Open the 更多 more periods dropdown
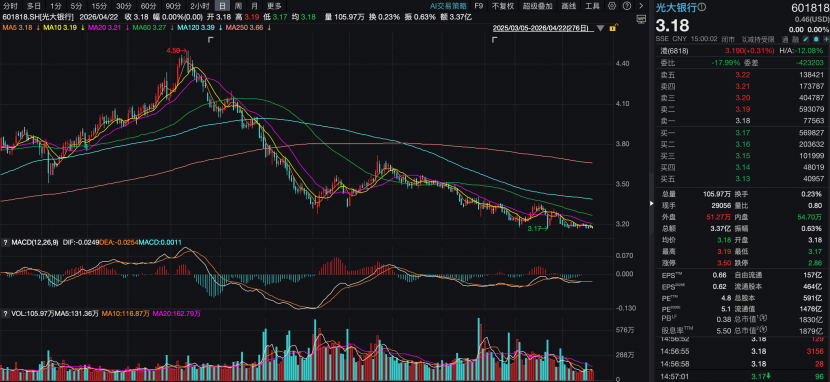Image resolution: width=830 pixels, height=382 pixels. click(275, 6)
